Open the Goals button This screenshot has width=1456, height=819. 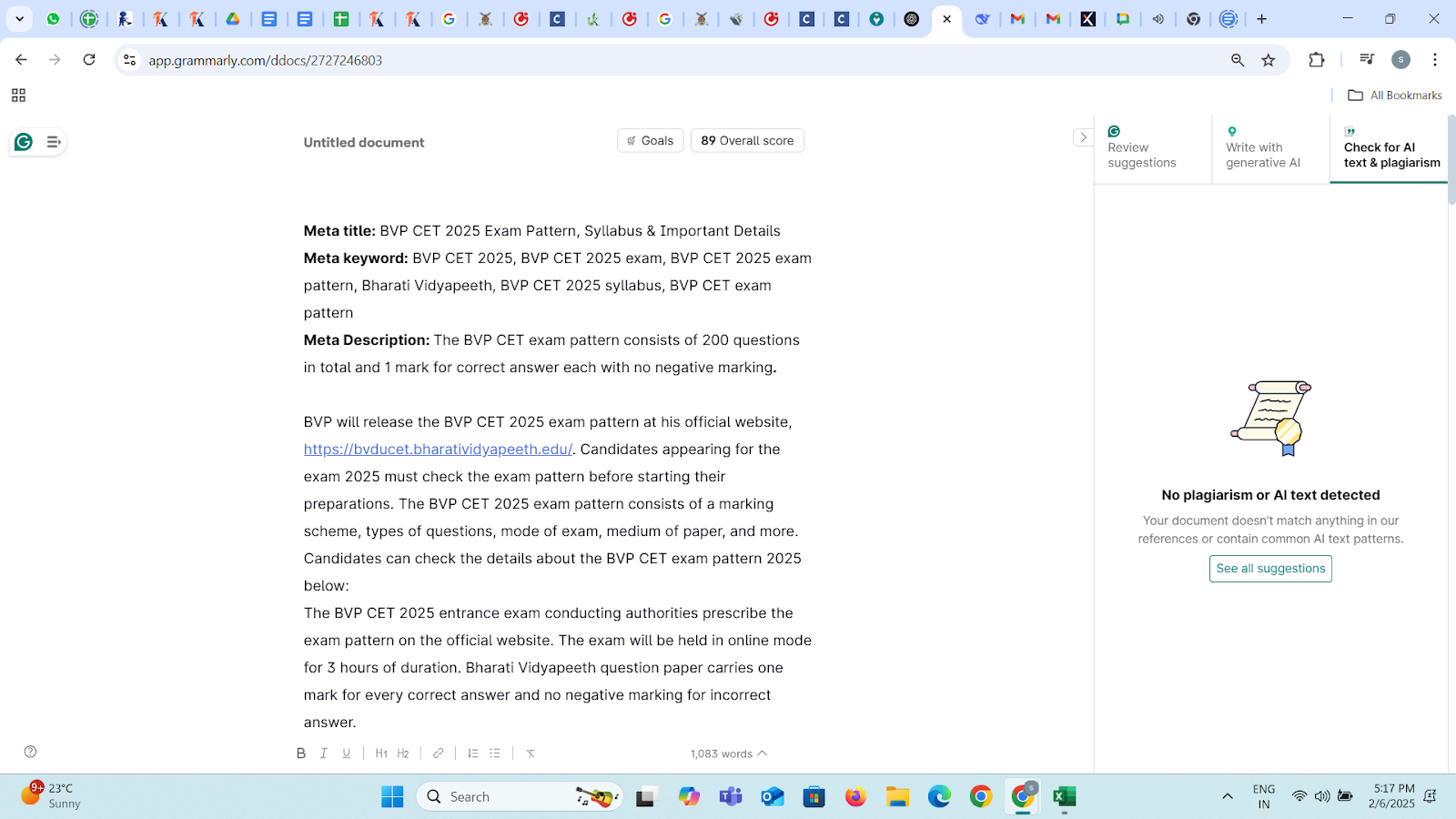point(650,141)
